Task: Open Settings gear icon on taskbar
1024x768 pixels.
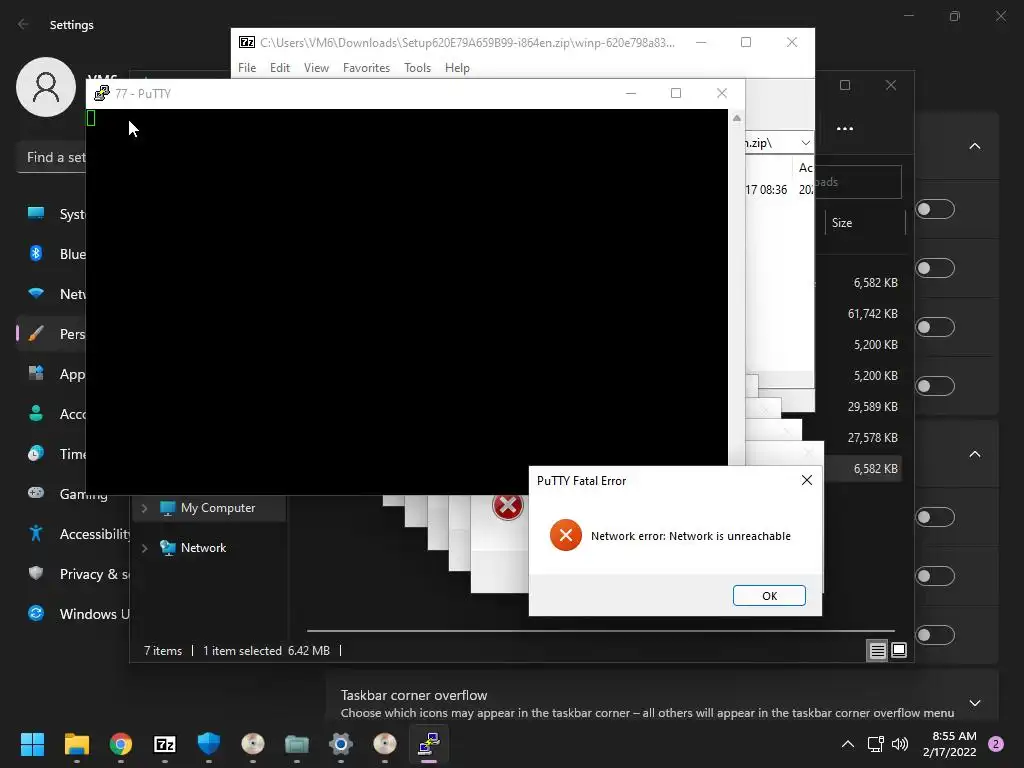Action: (x=340, y=744)
